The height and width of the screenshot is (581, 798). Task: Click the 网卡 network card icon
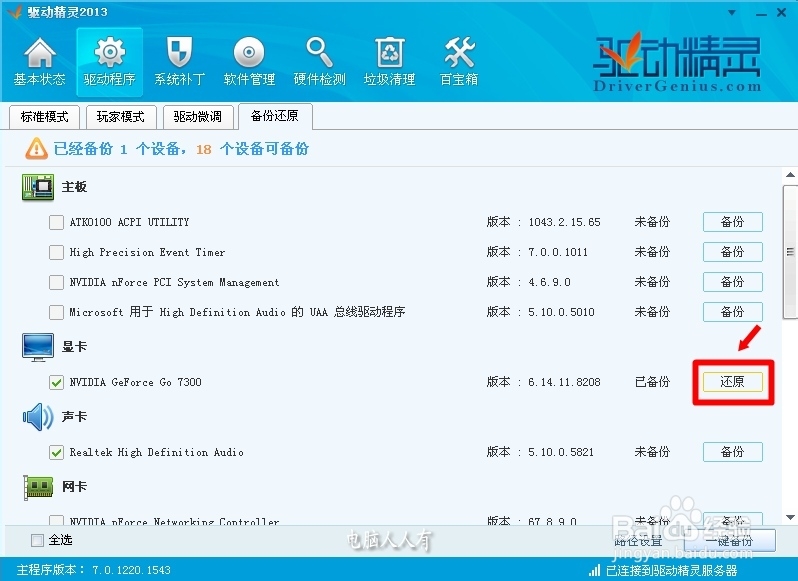tap(38, 487)
